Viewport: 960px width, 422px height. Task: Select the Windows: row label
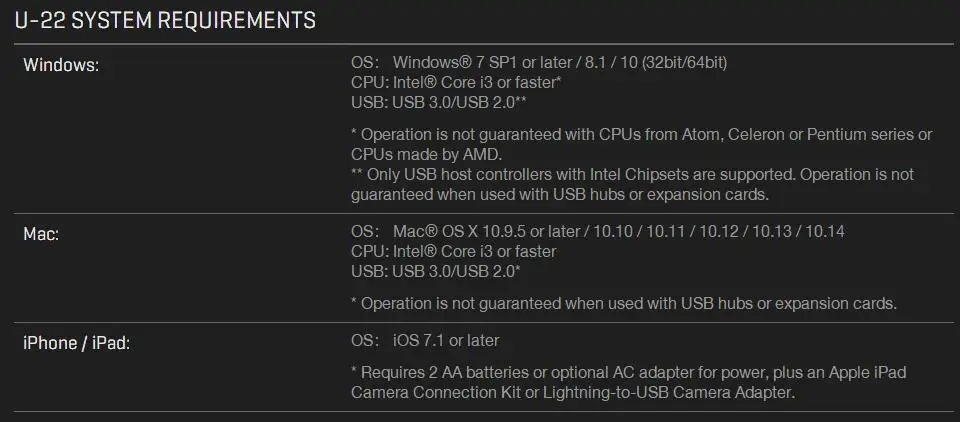(x=61, y=65)
